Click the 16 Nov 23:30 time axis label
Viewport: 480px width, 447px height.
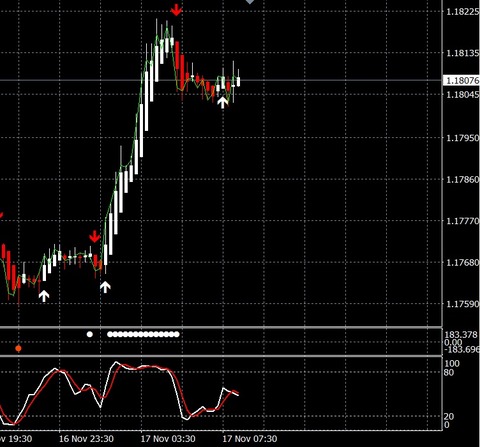(x=86, y=439)
